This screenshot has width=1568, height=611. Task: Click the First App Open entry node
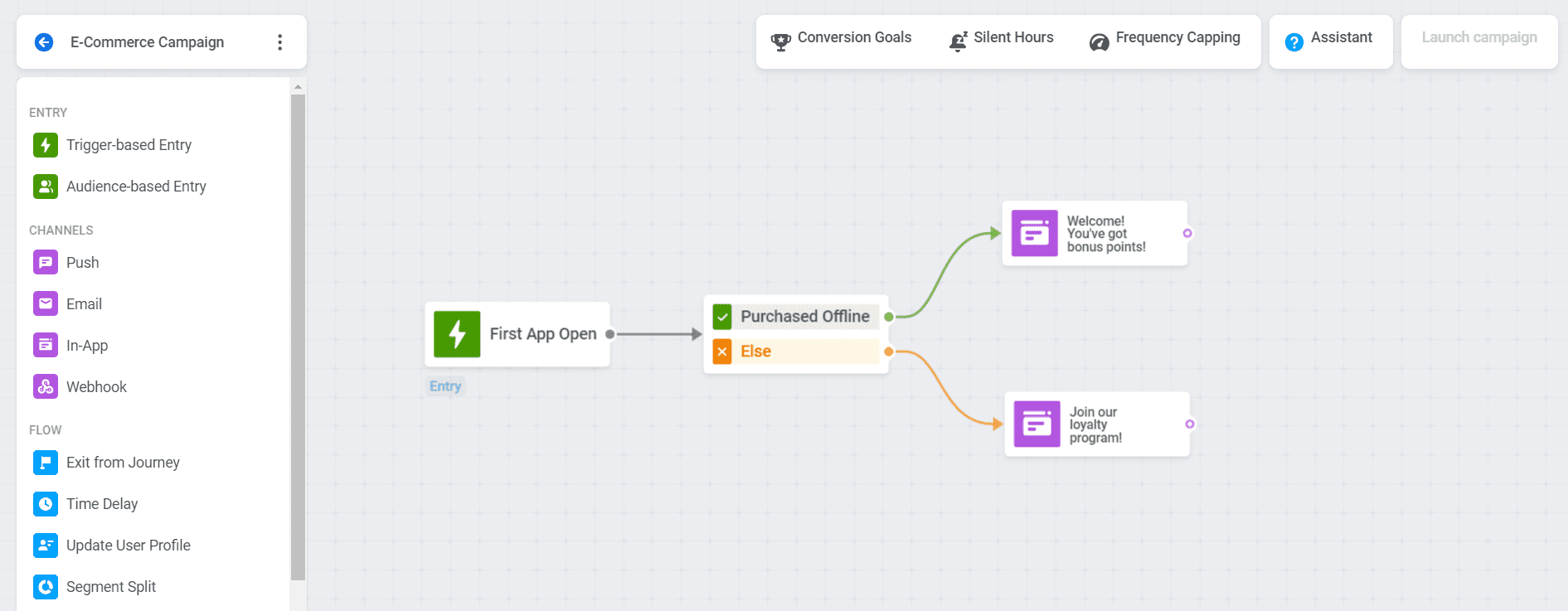pos(517,334)
